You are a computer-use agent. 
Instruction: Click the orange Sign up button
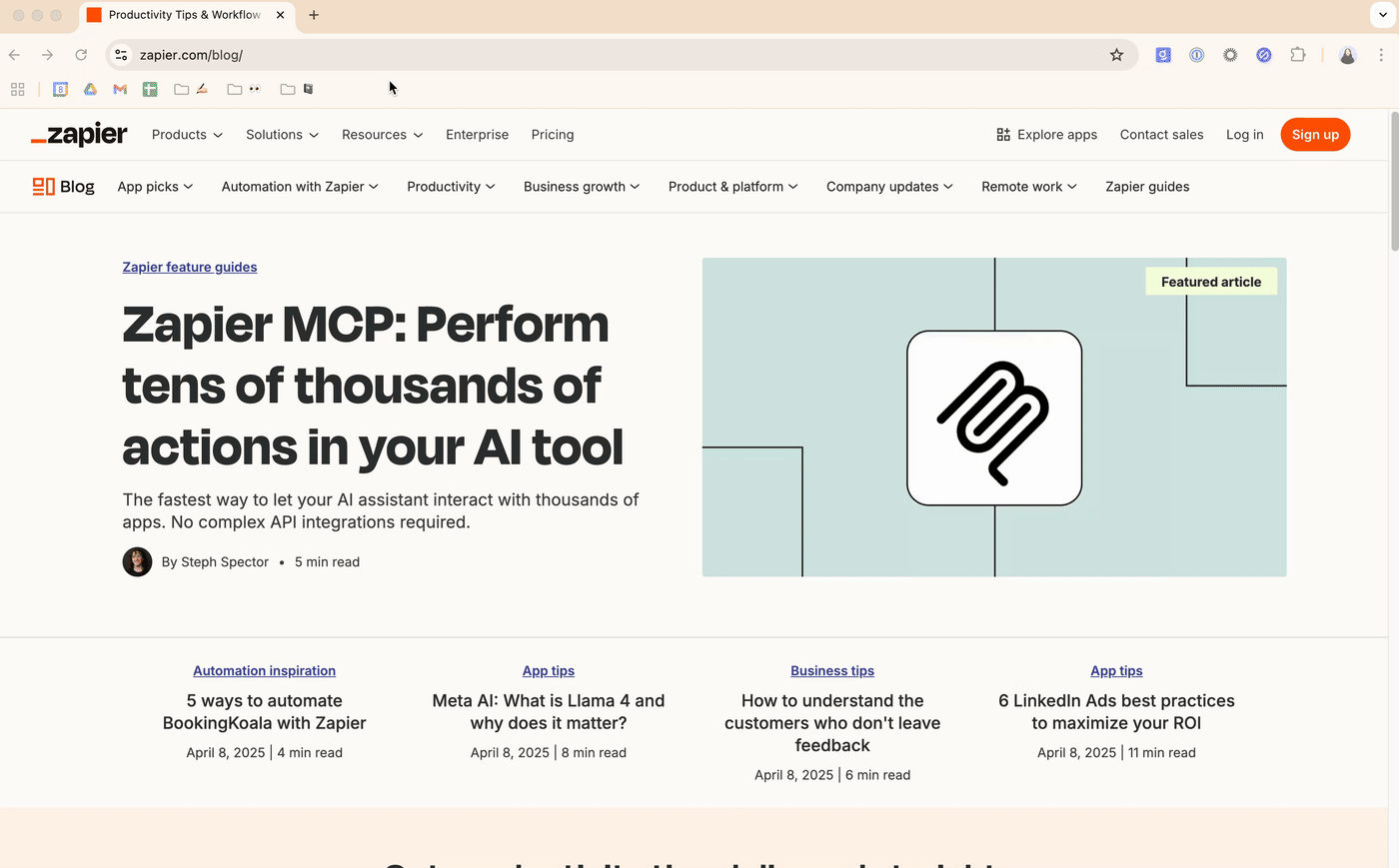1315,135
